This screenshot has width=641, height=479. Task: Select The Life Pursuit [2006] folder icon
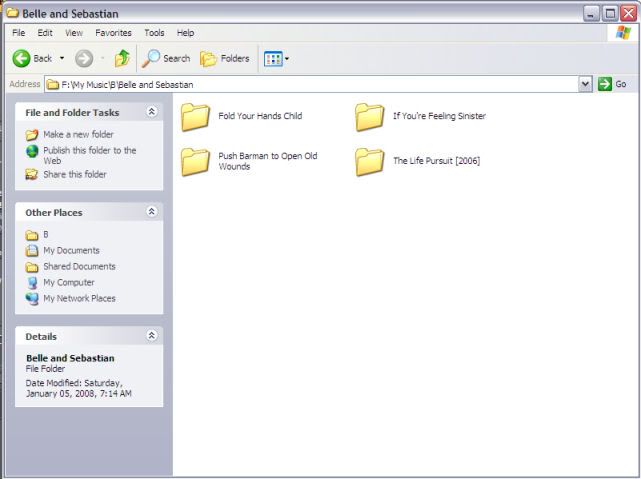(370, 161)
